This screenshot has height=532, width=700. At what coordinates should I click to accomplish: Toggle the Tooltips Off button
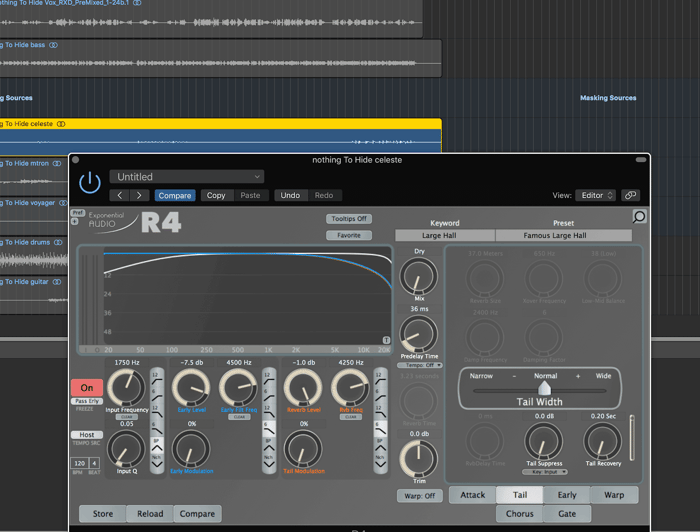tap(349, 219)
